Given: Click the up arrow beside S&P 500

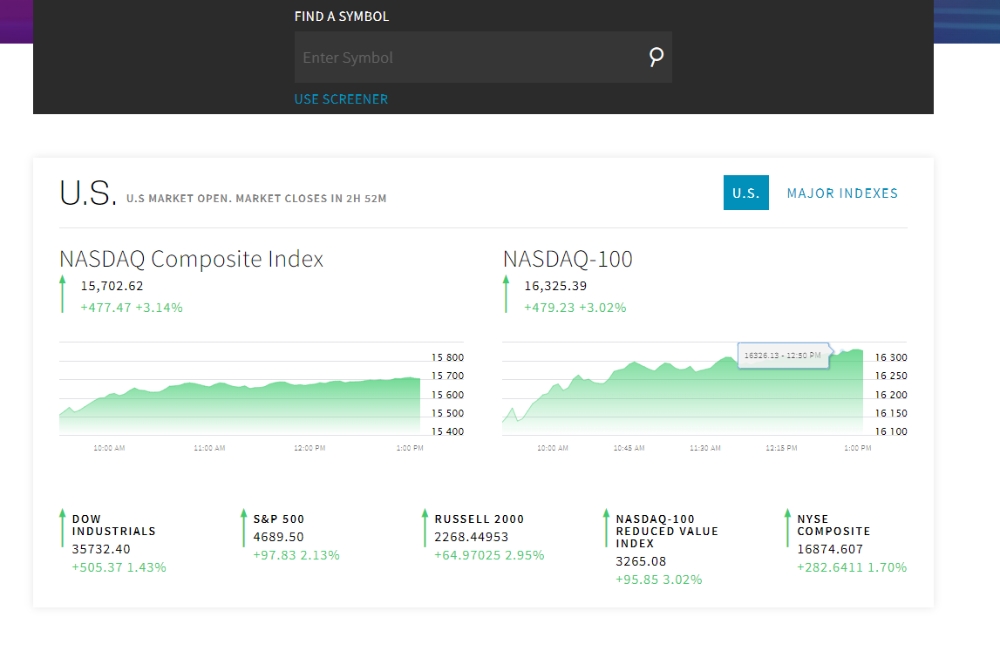Looking at the screenshot, I should (244, 528).
